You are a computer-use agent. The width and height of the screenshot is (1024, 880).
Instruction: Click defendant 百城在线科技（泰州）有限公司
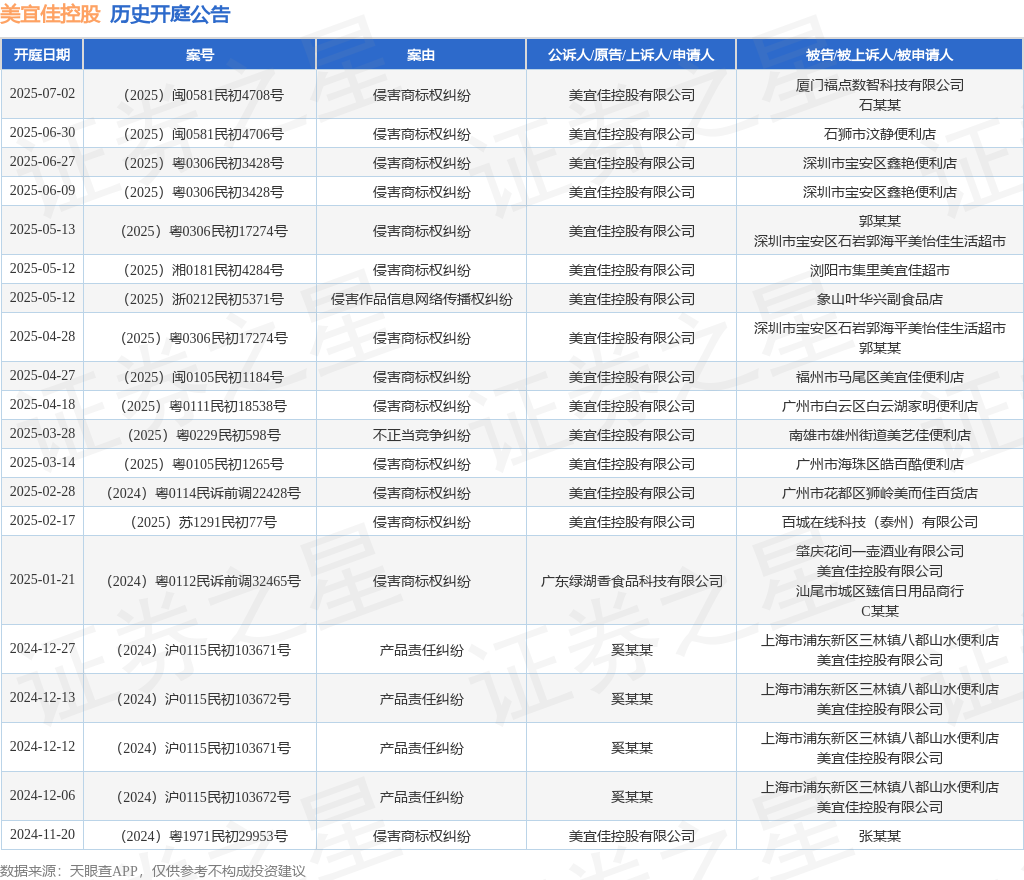880,523
